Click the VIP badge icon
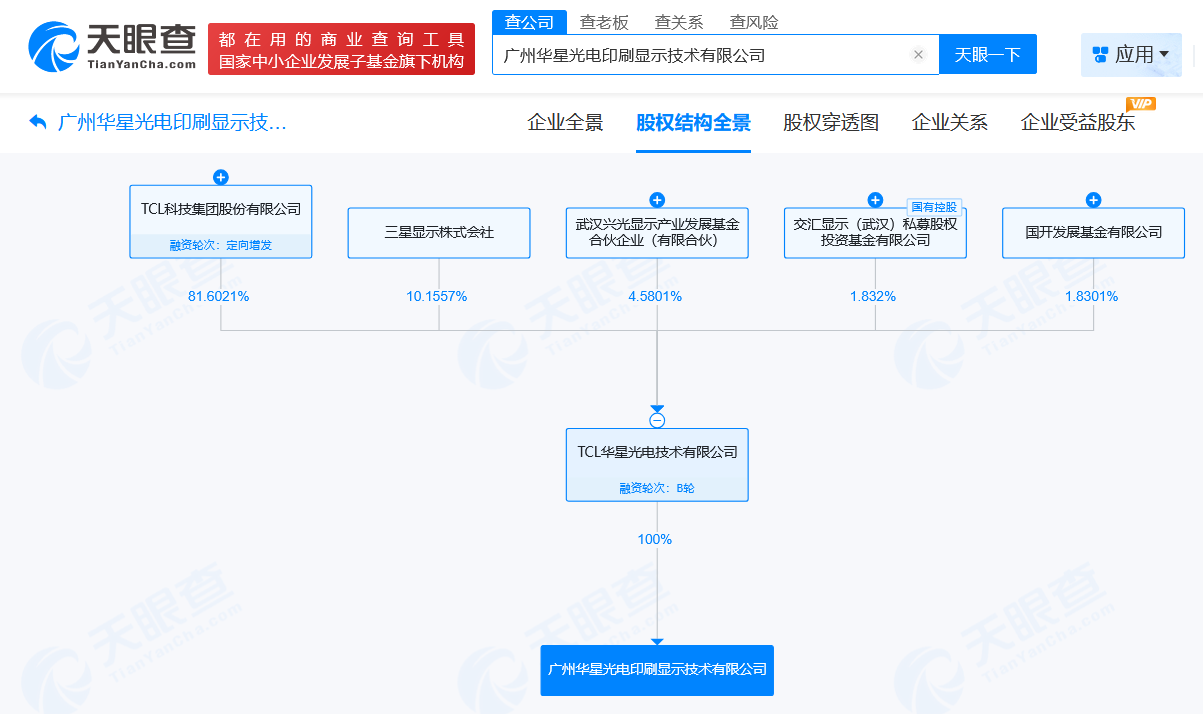 pos(1140,104)
